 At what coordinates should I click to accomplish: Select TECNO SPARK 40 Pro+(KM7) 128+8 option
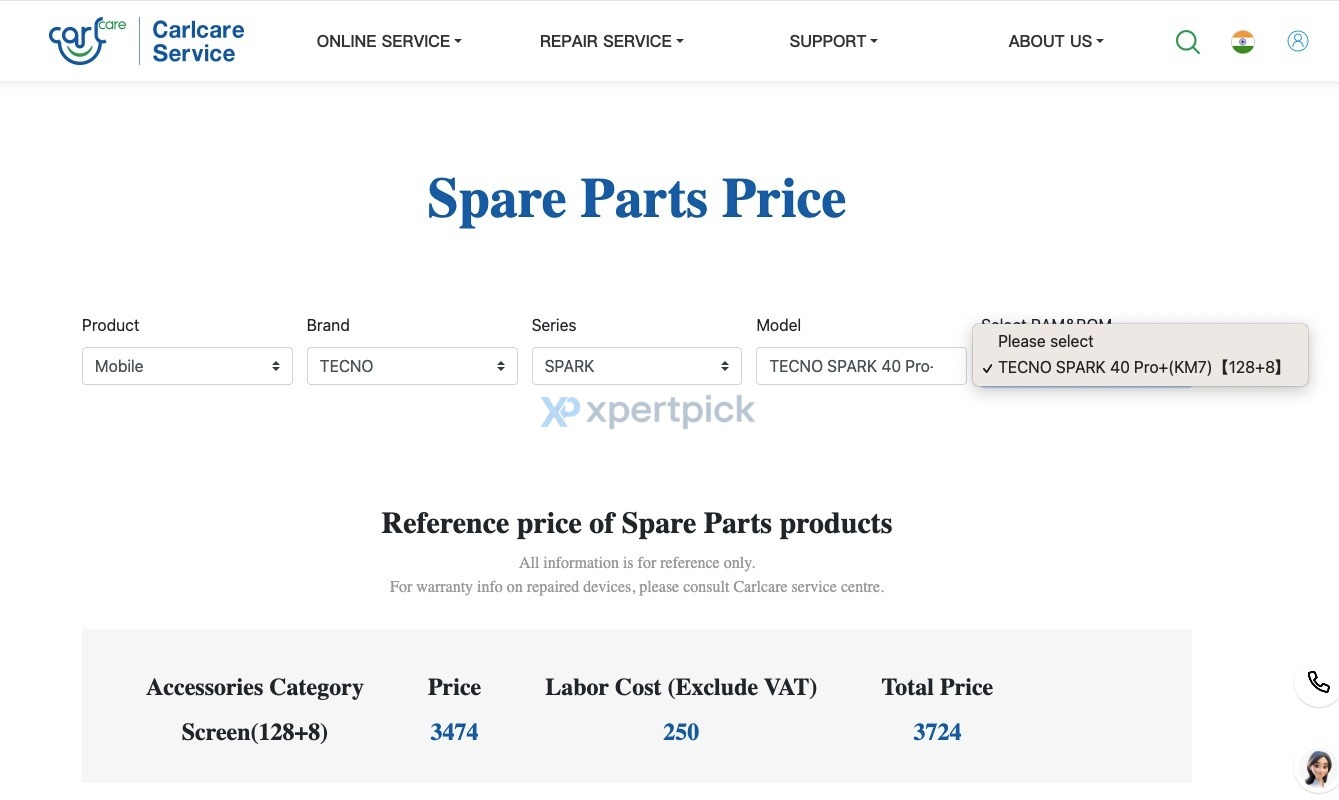click(x=1140, y=367)
